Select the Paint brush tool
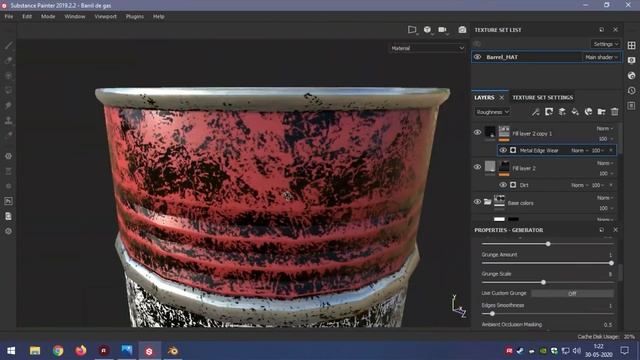Image resolution: width=640 pixels, height=360 pixels. pos(9,45)
